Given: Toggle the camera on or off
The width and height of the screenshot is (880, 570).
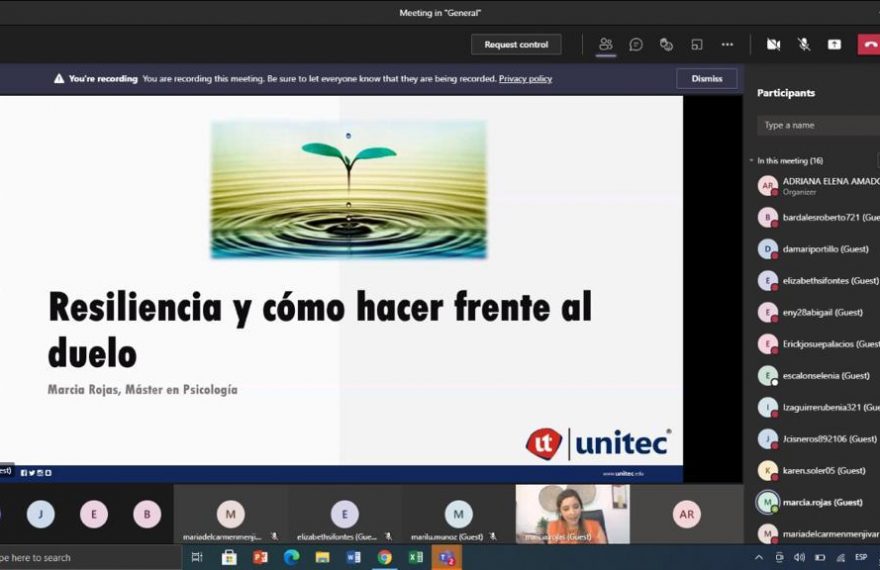Looking at the screenshot, I should click(x=773, y=44).
